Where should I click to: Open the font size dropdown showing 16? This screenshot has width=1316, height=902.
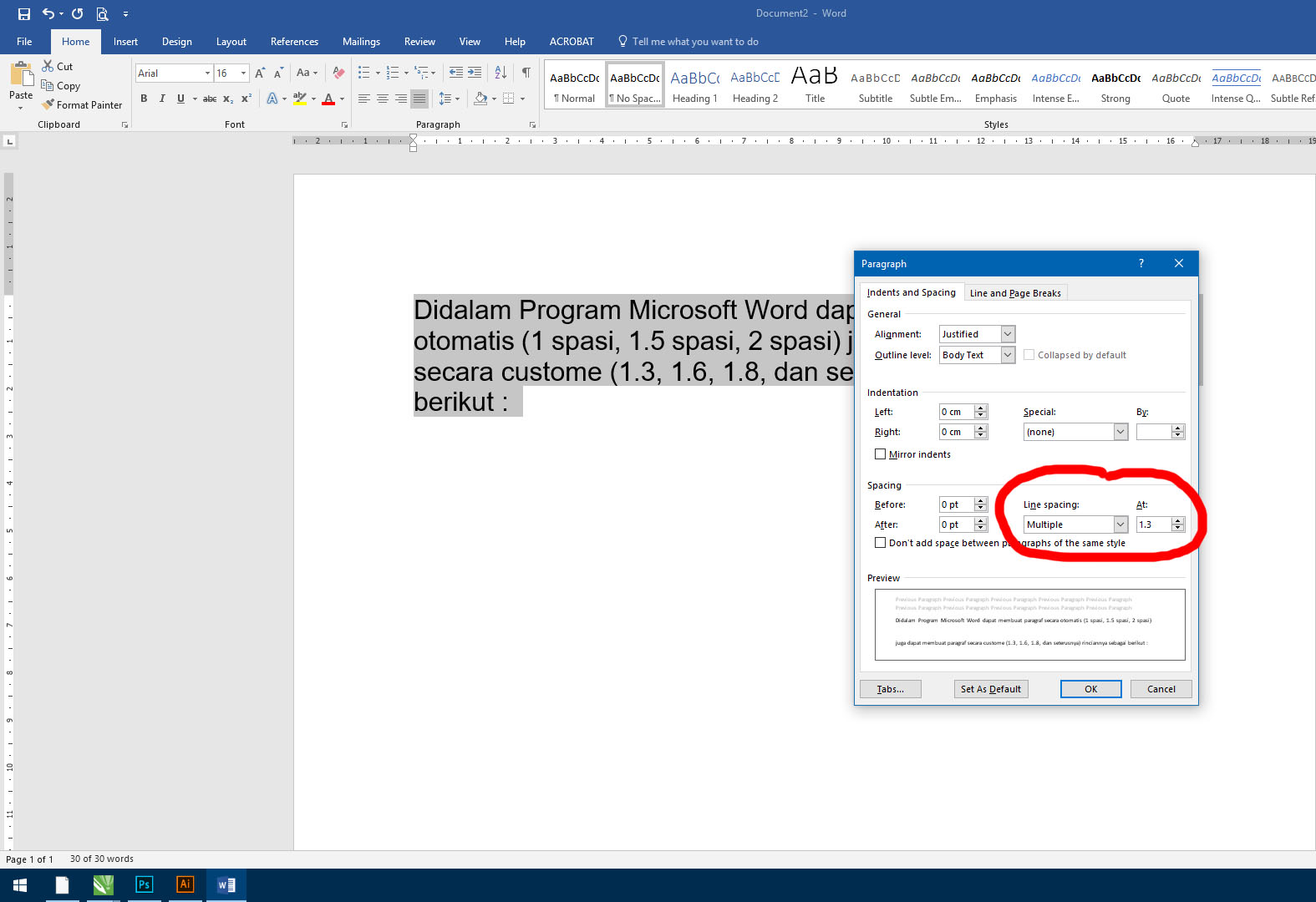click(243, 73)
